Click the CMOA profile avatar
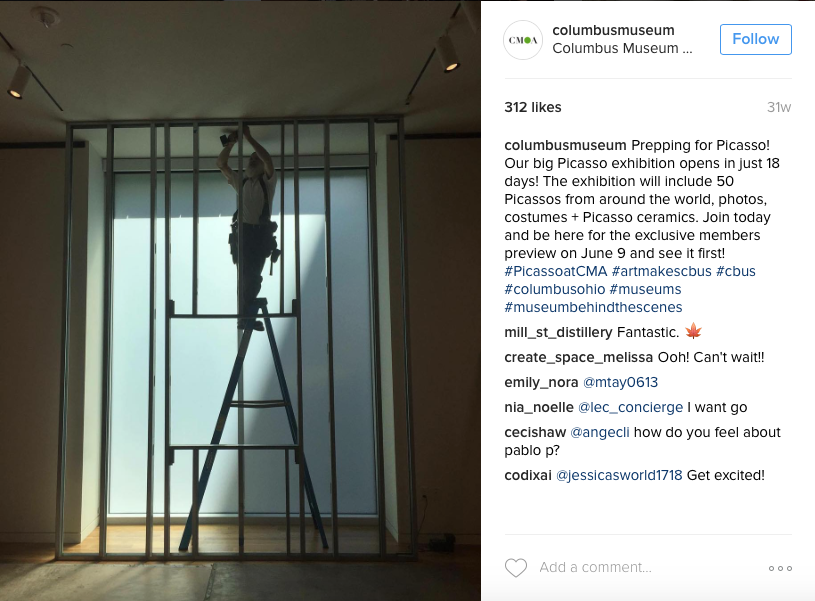 pyautogui.click(x=523, y=40)
